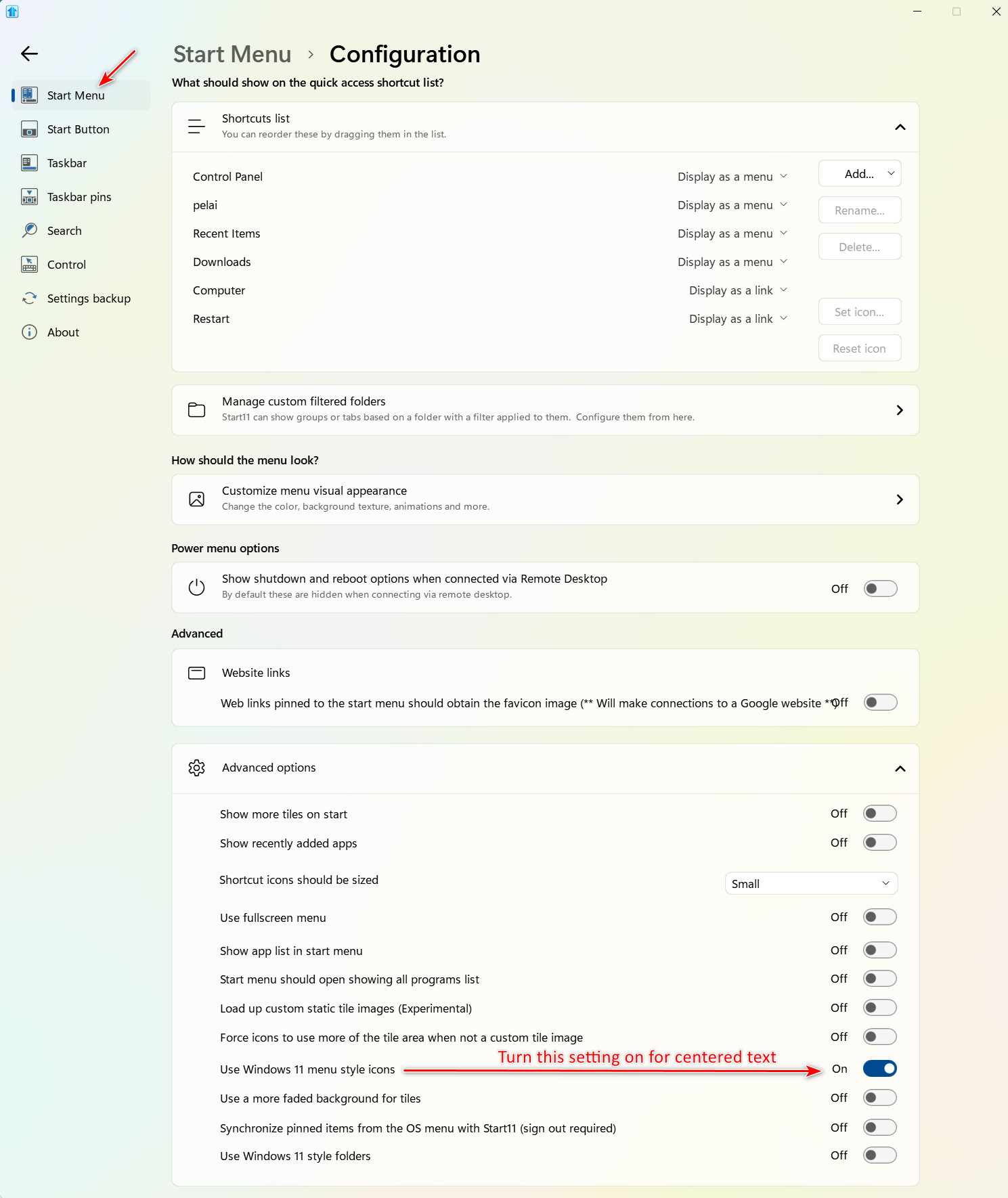Enable Show app list in start menu
This screenshot has width=1008, height=1198.
click(x=880, y=950)
